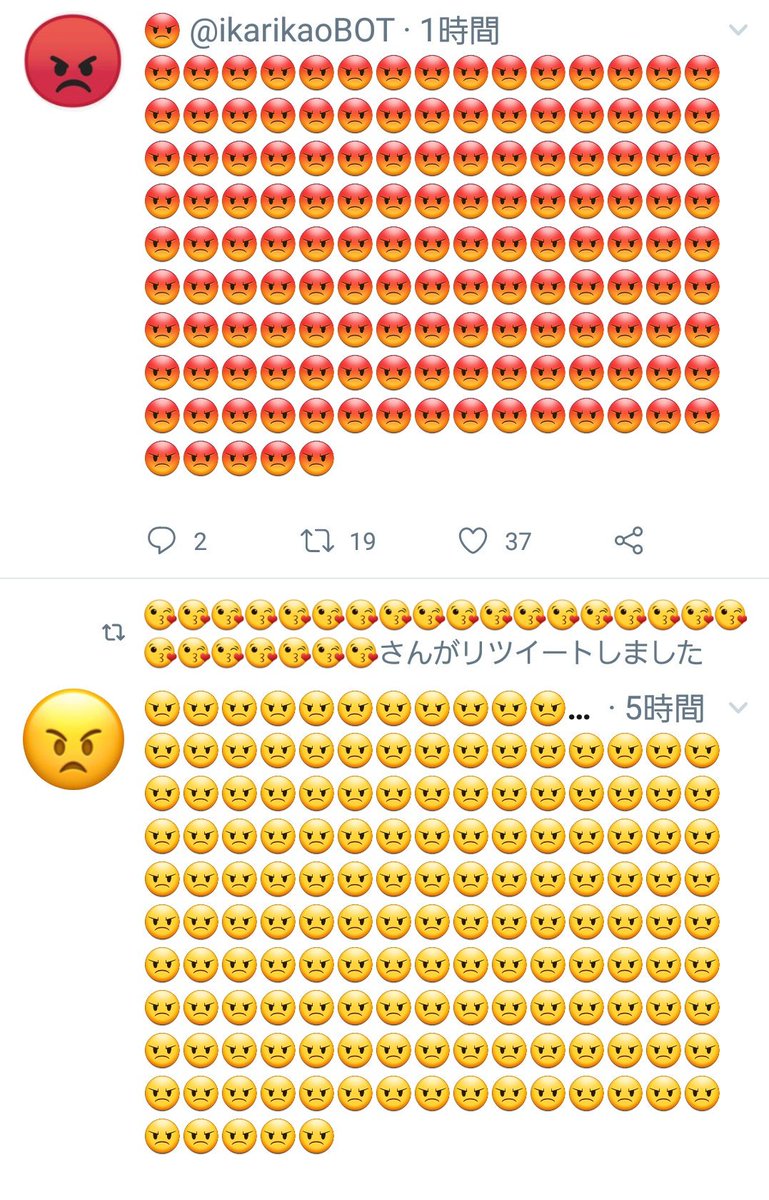Like the tweet with the heart icon

473,541
